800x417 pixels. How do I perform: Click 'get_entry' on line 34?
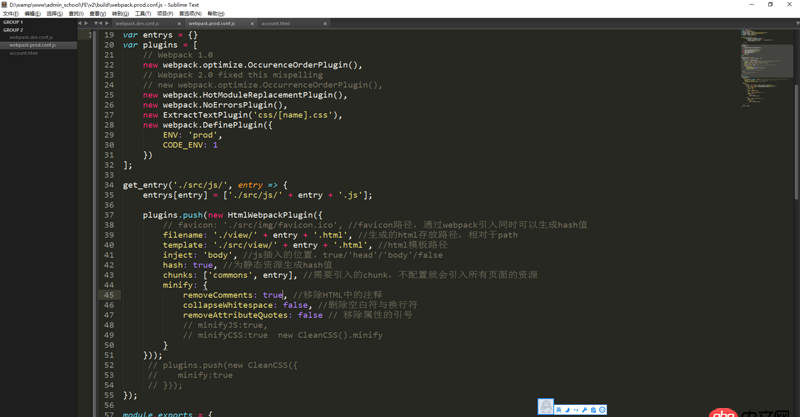coord(145,185)
